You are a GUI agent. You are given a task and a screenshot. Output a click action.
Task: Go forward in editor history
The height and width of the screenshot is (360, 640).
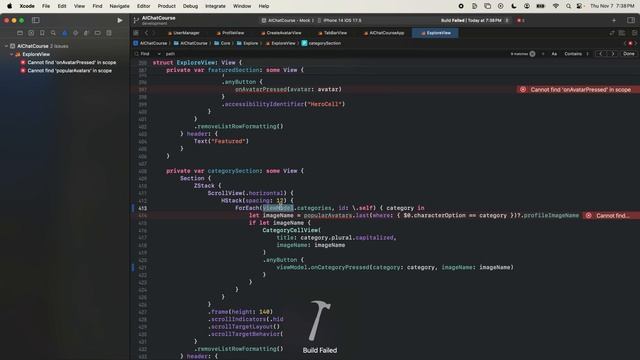click(x=154, y=33)
